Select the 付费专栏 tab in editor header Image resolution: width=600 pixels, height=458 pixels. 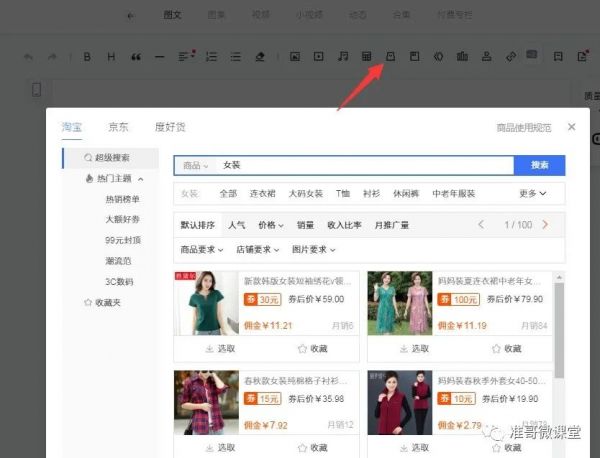pos(455,15)
